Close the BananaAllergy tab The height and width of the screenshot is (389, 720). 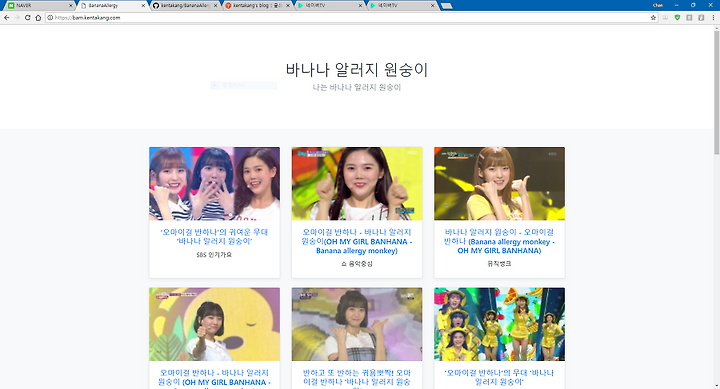[x=143, y=6]
